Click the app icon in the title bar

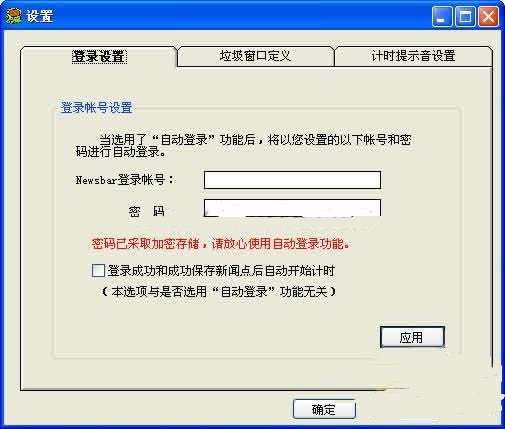click(x=14, y=16)
